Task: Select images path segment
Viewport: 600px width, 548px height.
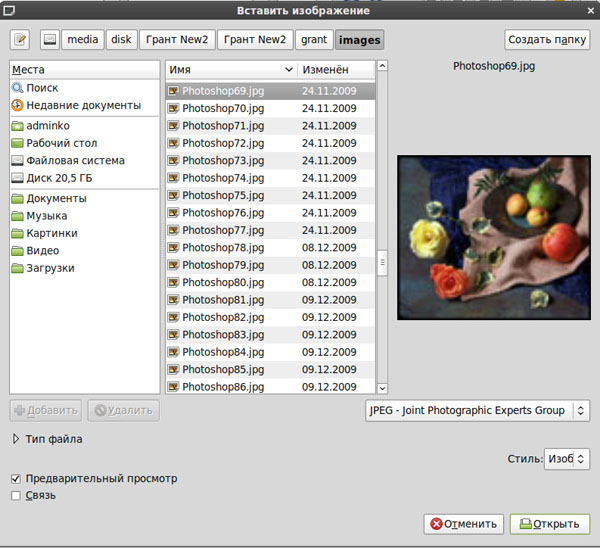Action: pyautogui.click(x=360, y=40)
